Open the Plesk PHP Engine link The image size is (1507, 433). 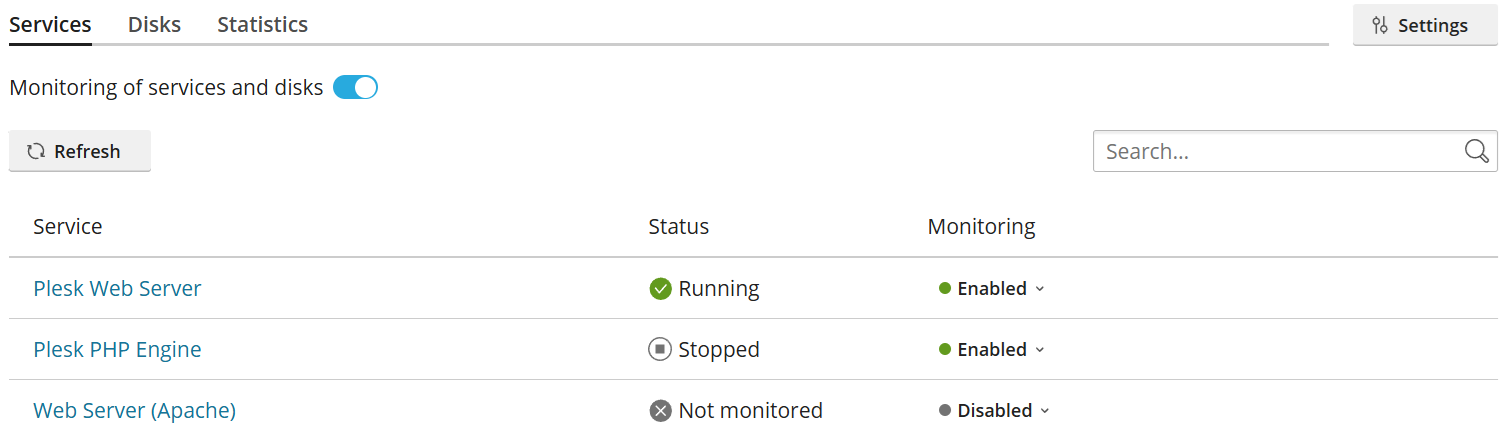pos(117,350)
